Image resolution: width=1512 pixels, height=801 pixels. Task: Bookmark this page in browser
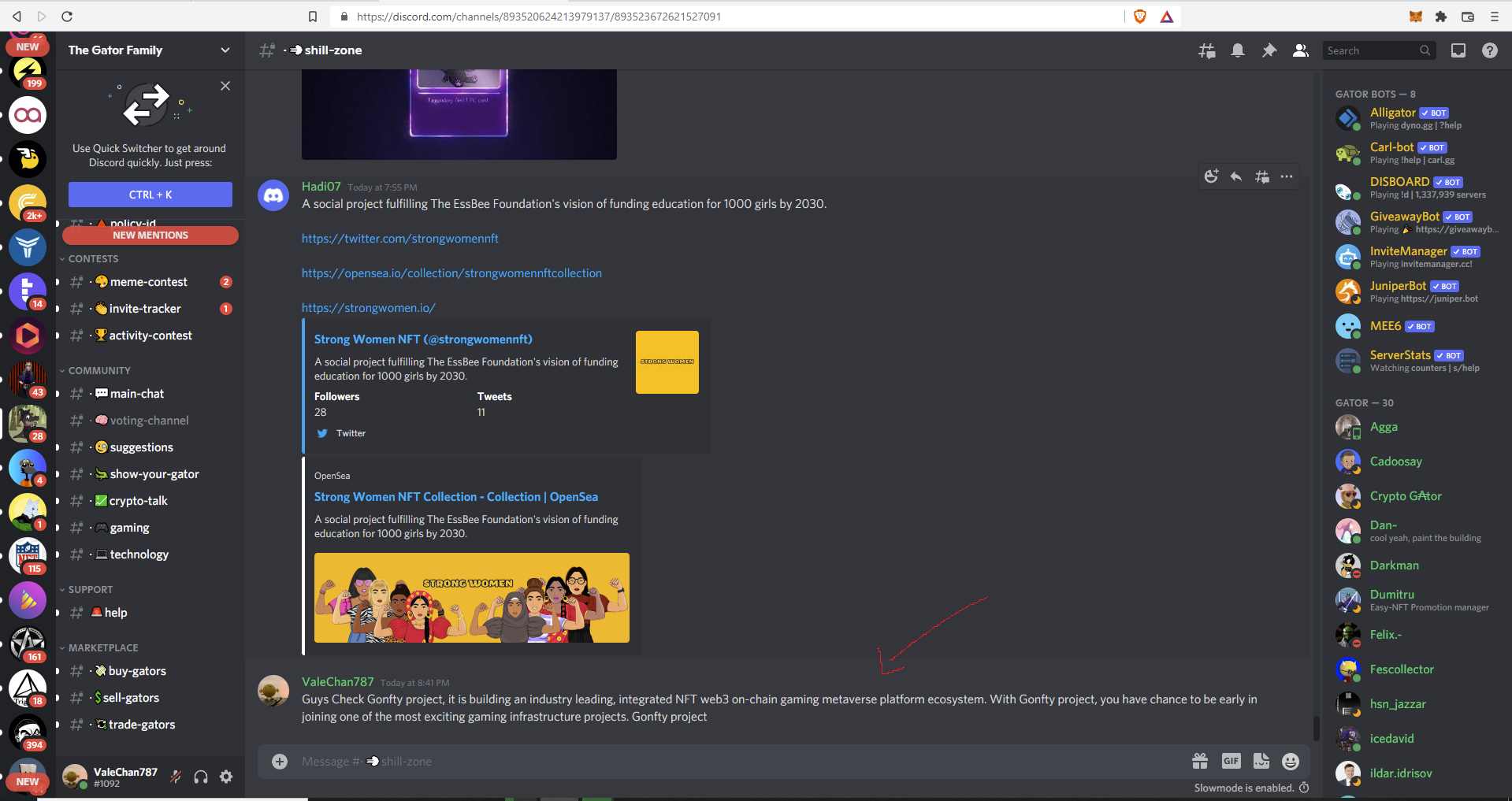[313, 17]
